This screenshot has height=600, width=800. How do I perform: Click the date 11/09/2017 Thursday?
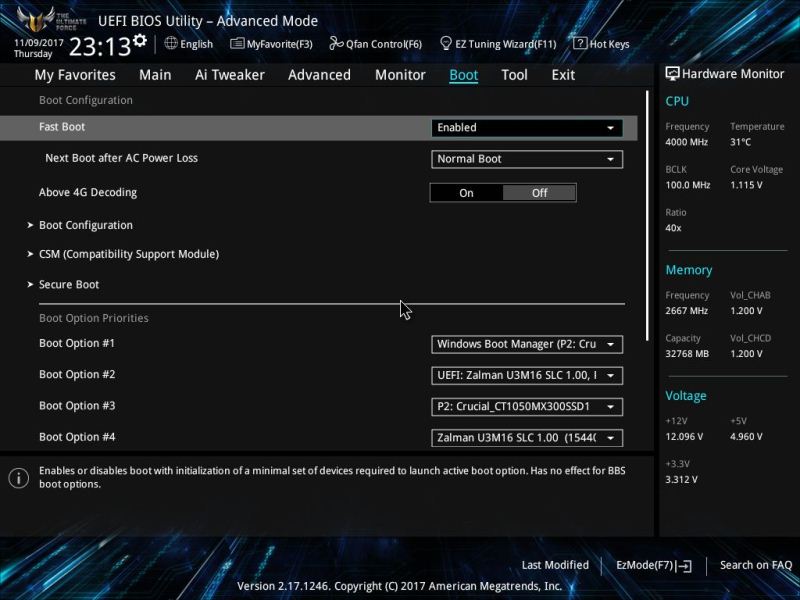click(x=38, y=48)
